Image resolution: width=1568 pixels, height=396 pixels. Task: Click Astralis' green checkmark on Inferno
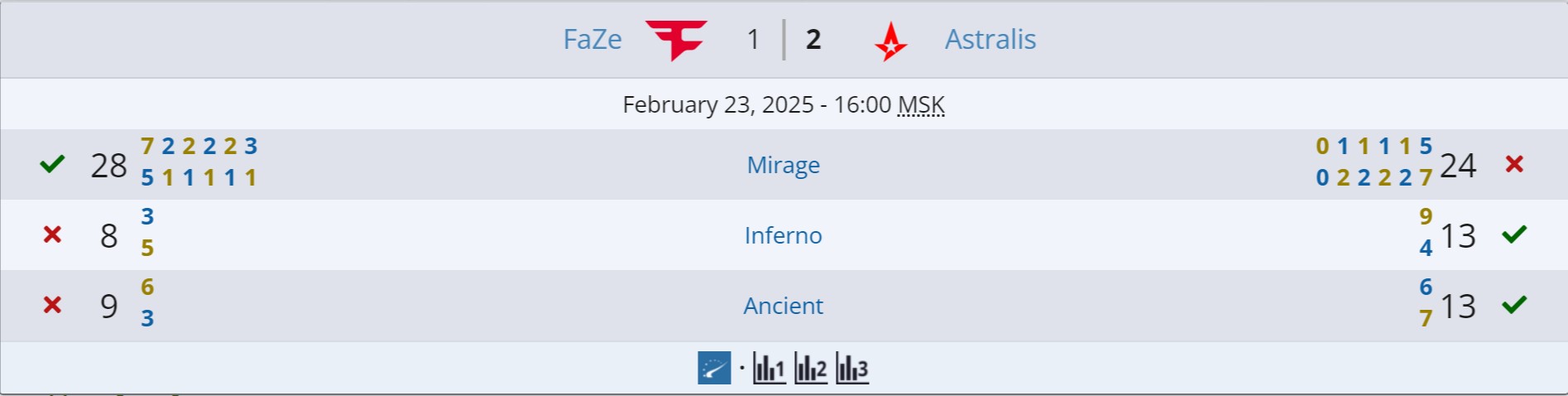(1514, 235)
